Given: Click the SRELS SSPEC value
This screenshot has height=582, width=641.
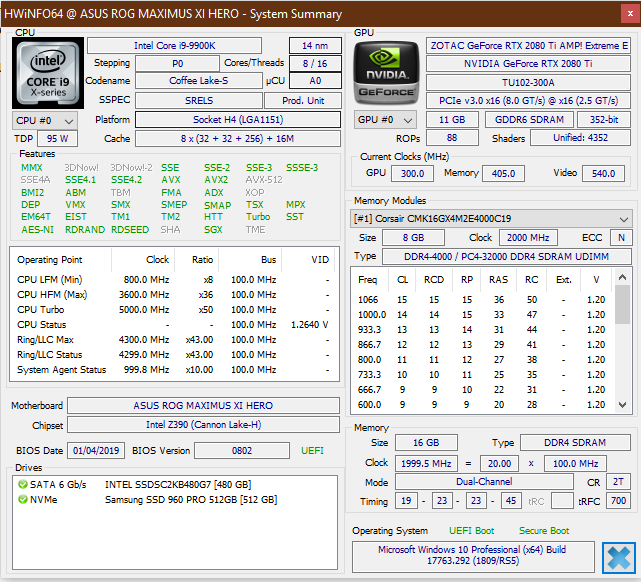Looking at the screenshot, I should [199, 101].
